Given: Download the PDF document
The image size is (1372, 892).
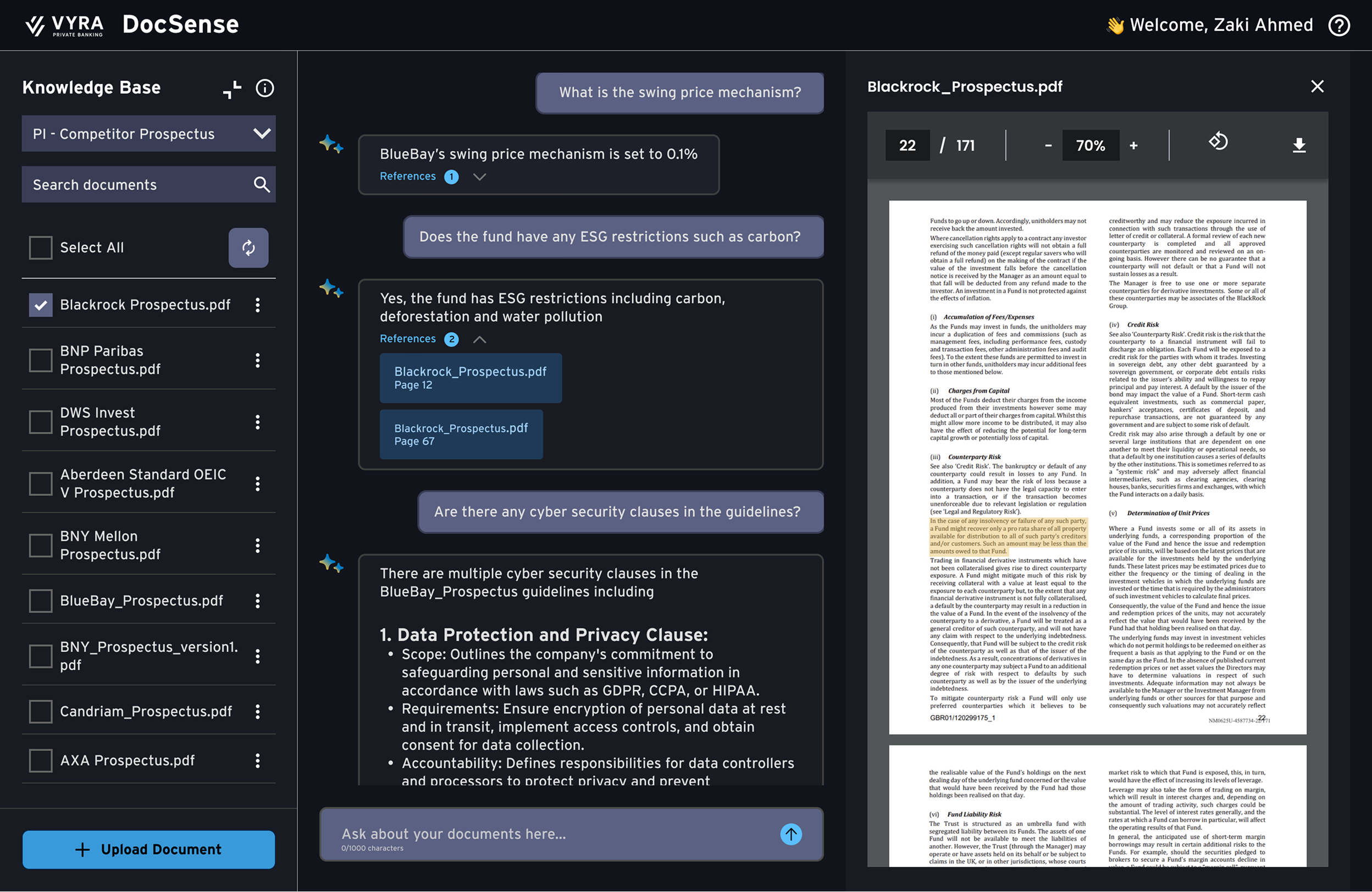Looking at the screenshot, I should point(1299,145).
